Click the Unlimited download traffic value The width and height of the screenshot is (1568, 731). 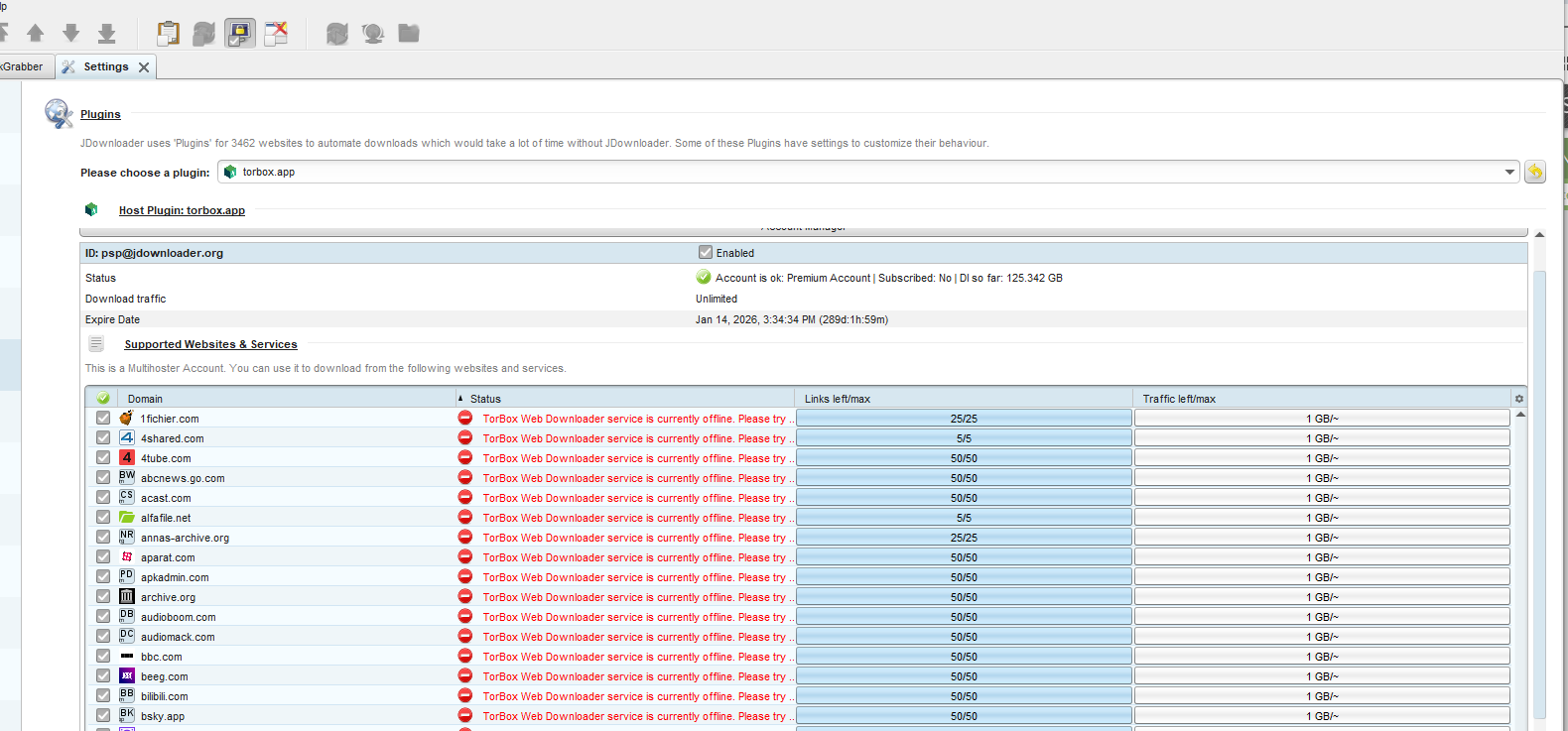click(717, 299)
